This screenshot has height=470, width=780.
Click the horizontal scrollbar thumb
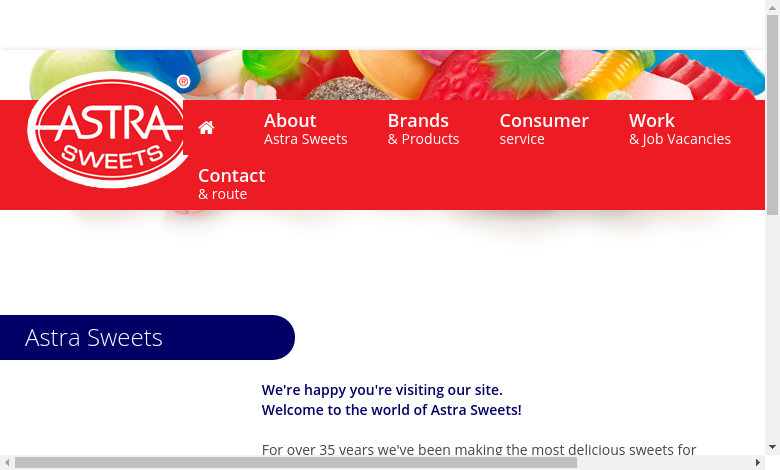296,463
